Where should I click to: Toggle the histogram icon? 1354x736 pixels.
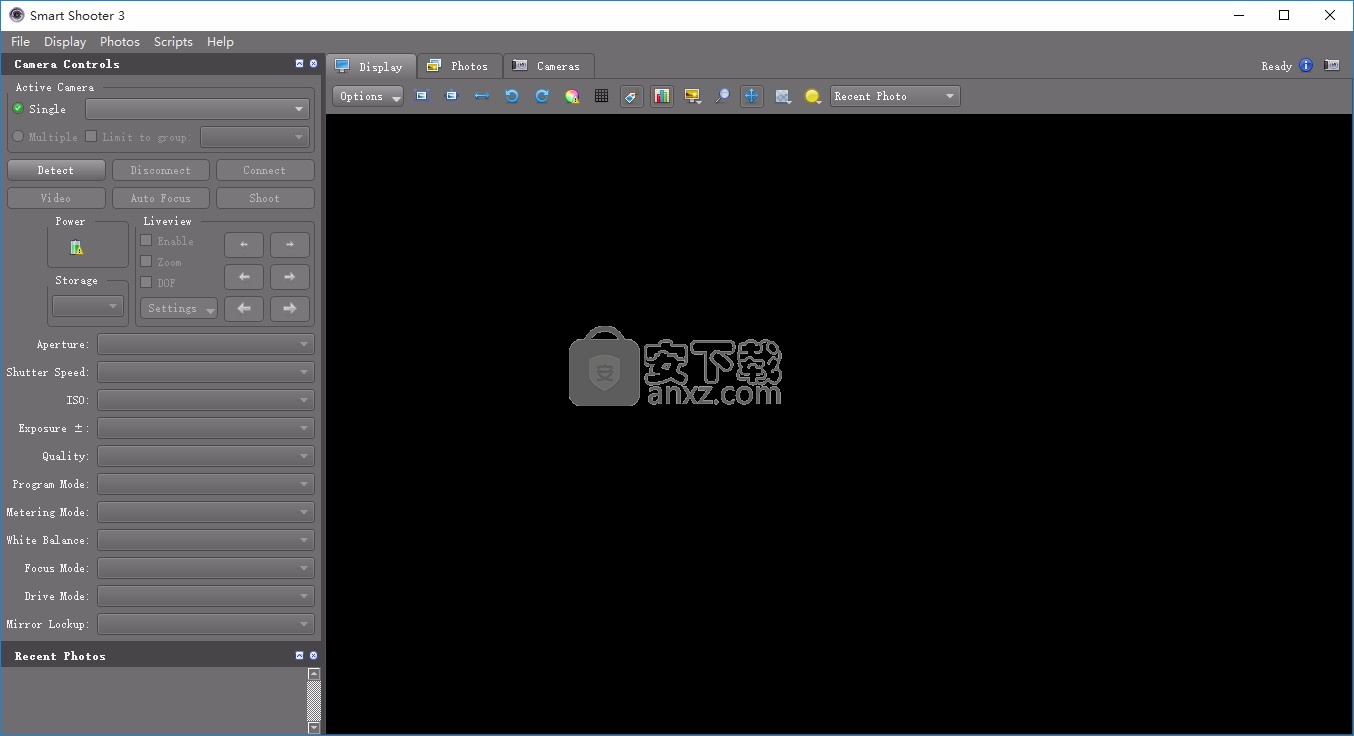pos(662,96)
